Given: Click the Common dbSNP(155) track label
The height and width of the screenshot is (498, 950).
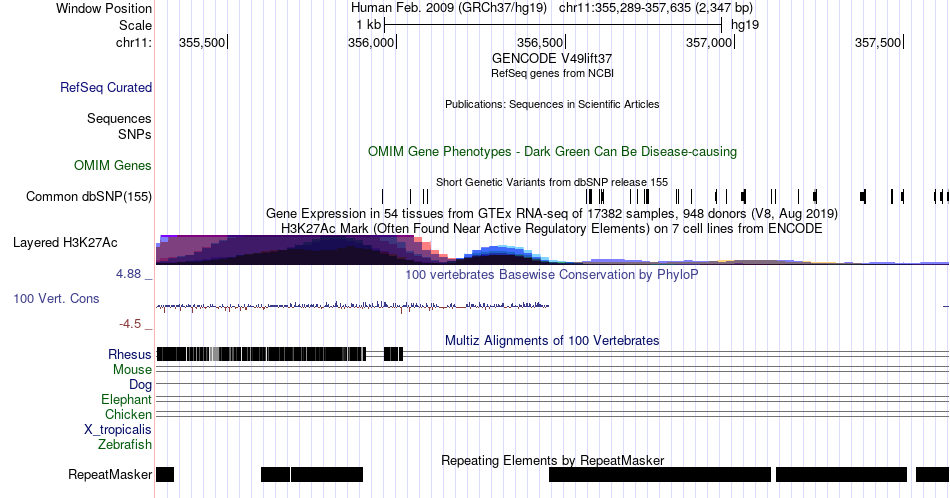Looking at the screenshot, I should tap(89, 196).
